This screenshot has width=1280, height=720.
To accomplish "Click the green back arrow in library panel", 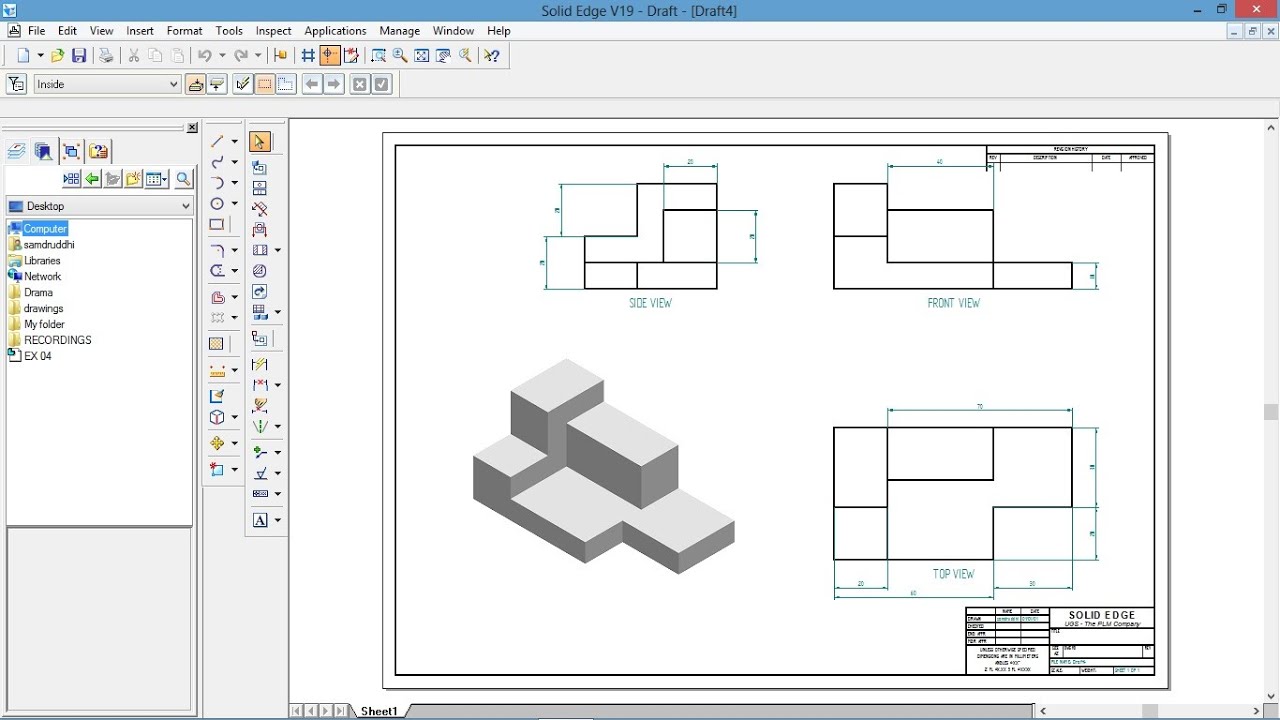I will [x=92, y=179].
